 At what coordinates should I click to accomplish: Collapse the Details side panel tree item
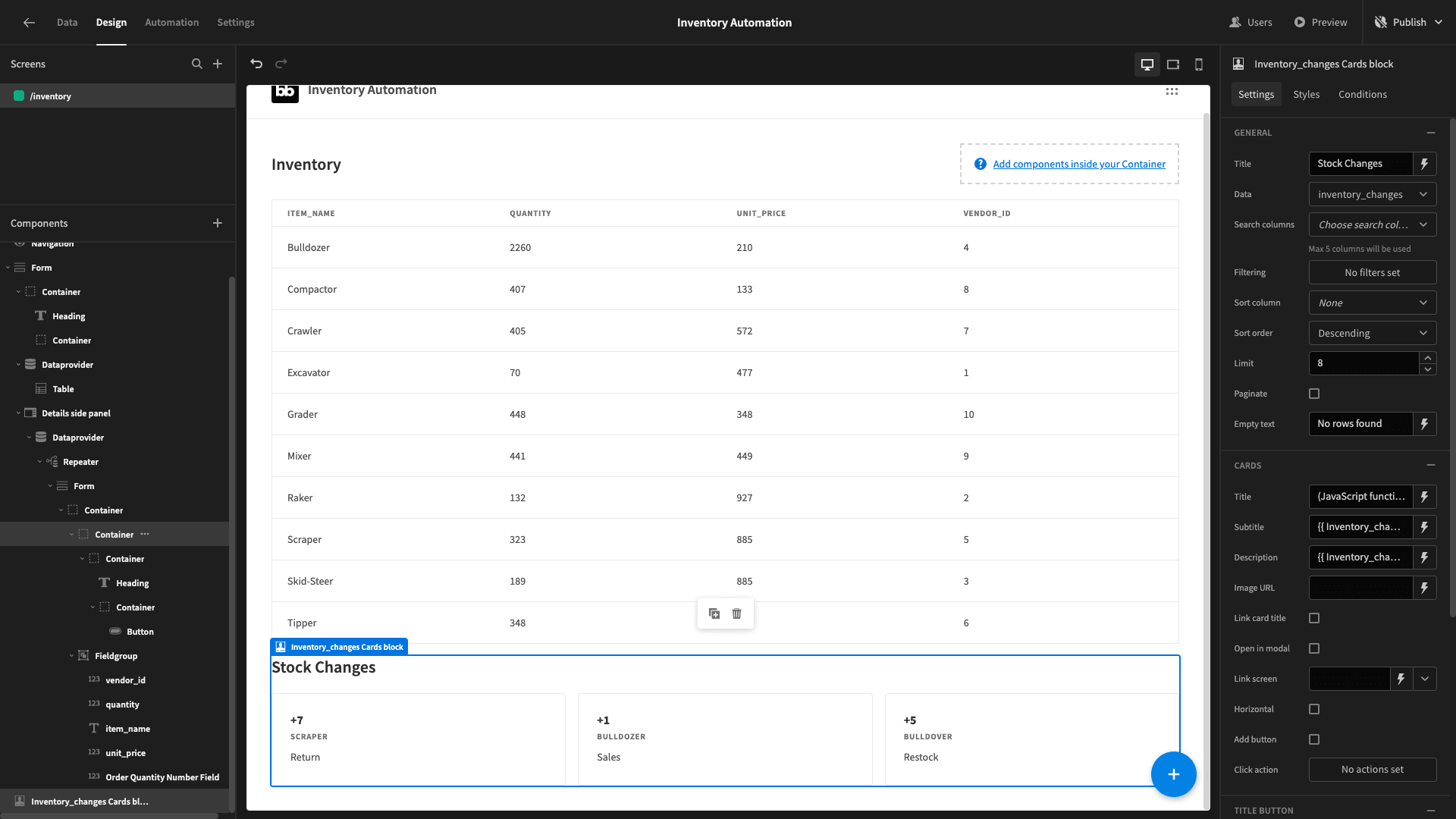(x=18, y=413)
